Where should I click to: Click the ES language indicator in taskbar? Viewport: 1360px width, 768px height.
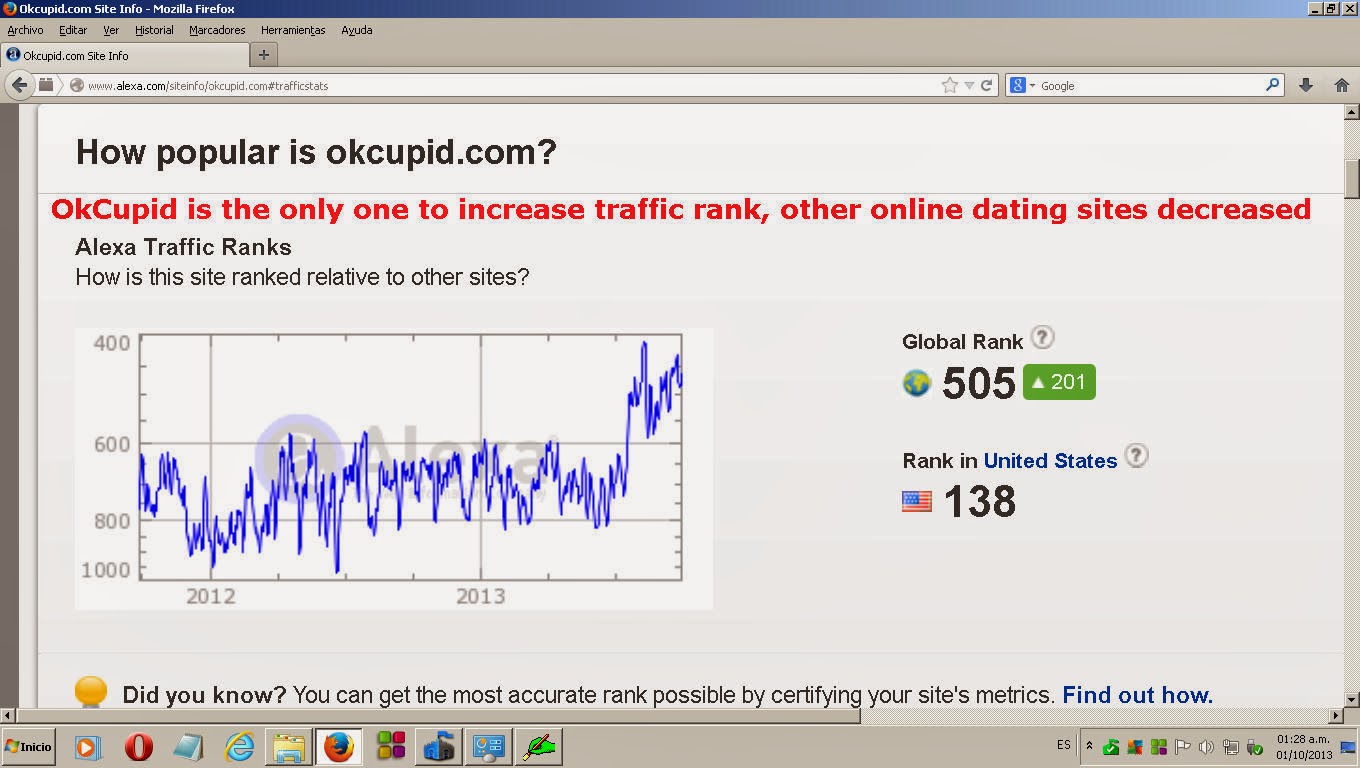click(x=1063, y=746)
